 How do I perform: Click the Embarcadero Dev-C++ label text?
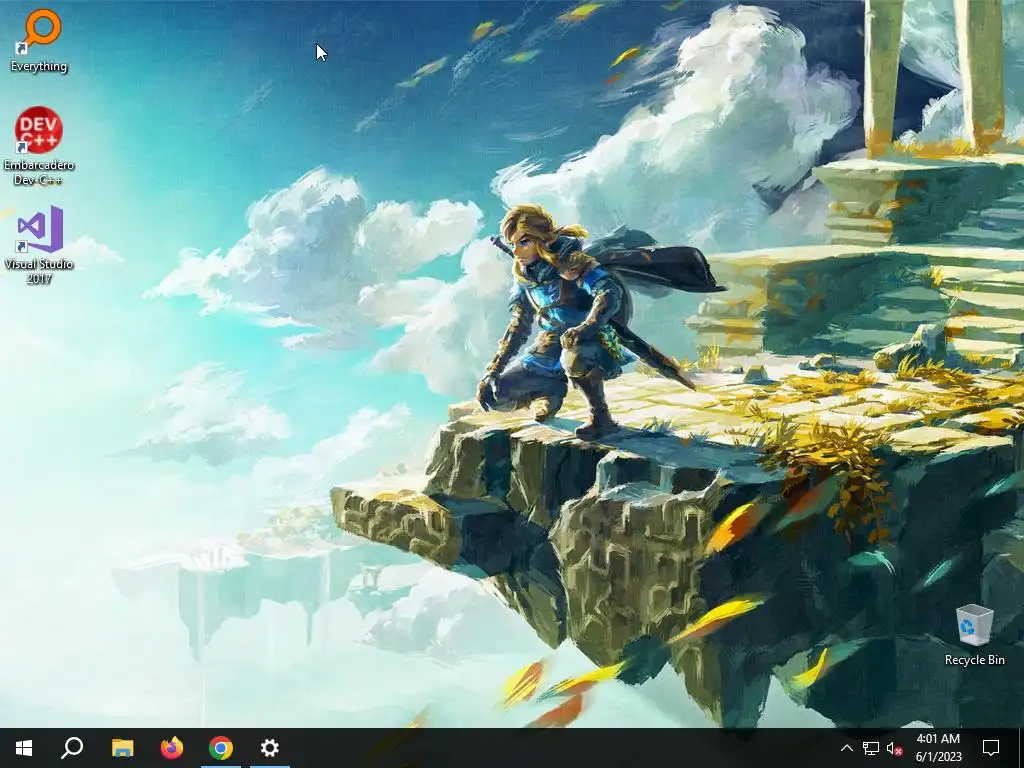(39, 172)
